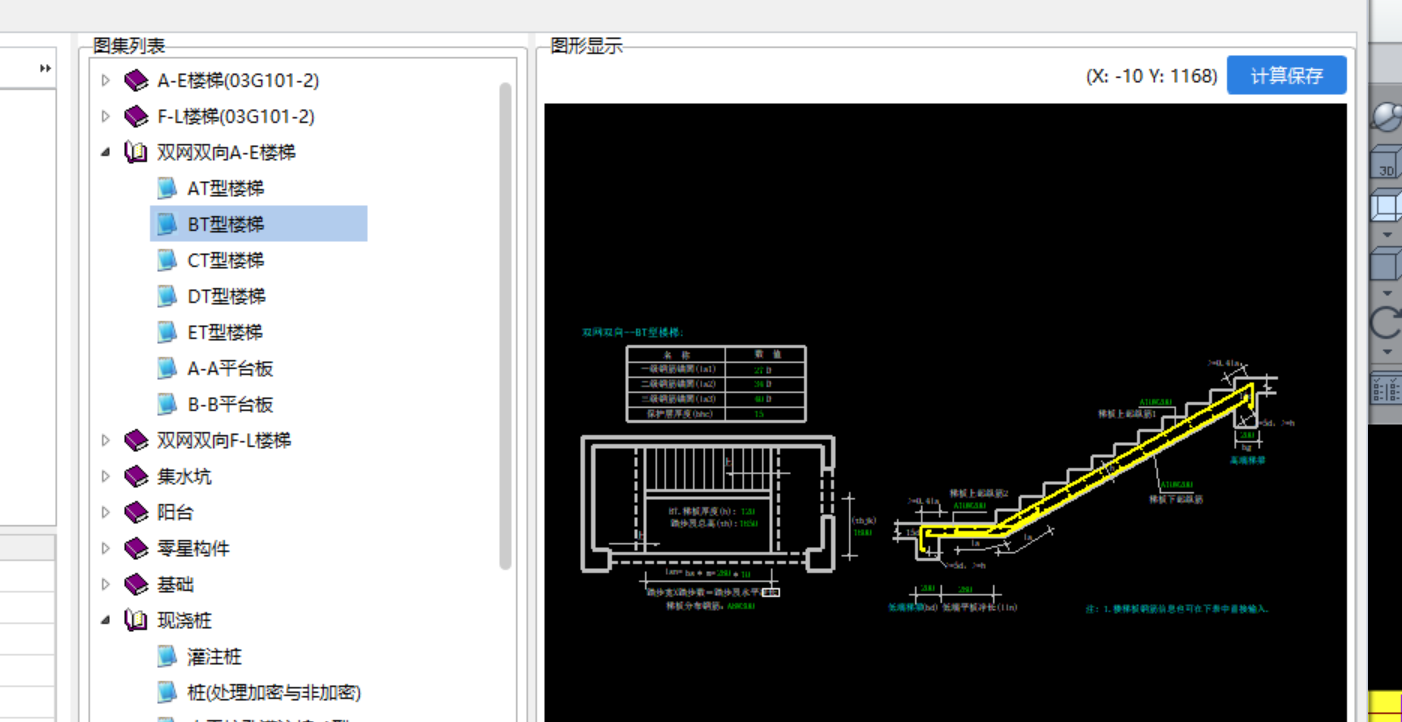Screen dimensions: 1402x722
Task: Click the open-book icon for 现浇桩
Action: [136, 621]
